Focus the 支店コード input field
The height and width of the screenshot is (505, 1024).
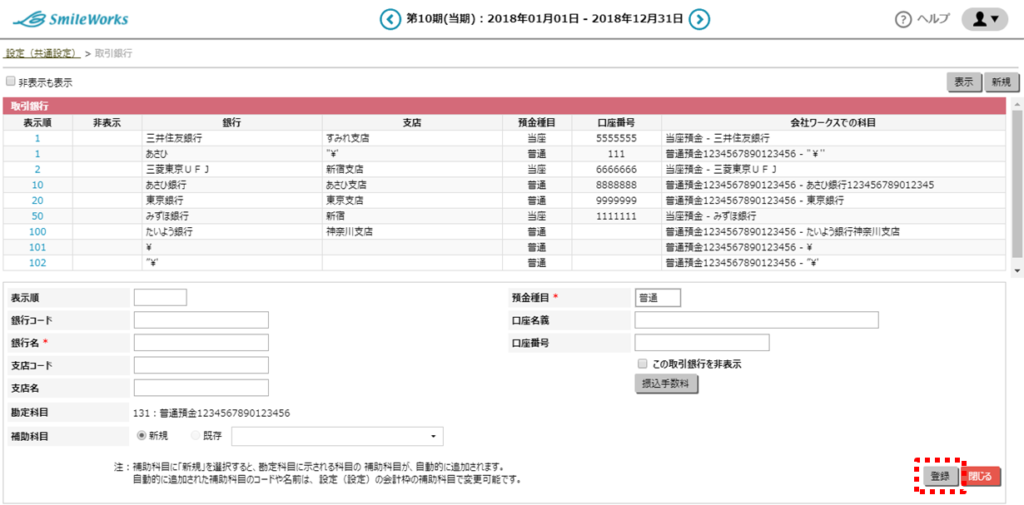tap(201, 365)
